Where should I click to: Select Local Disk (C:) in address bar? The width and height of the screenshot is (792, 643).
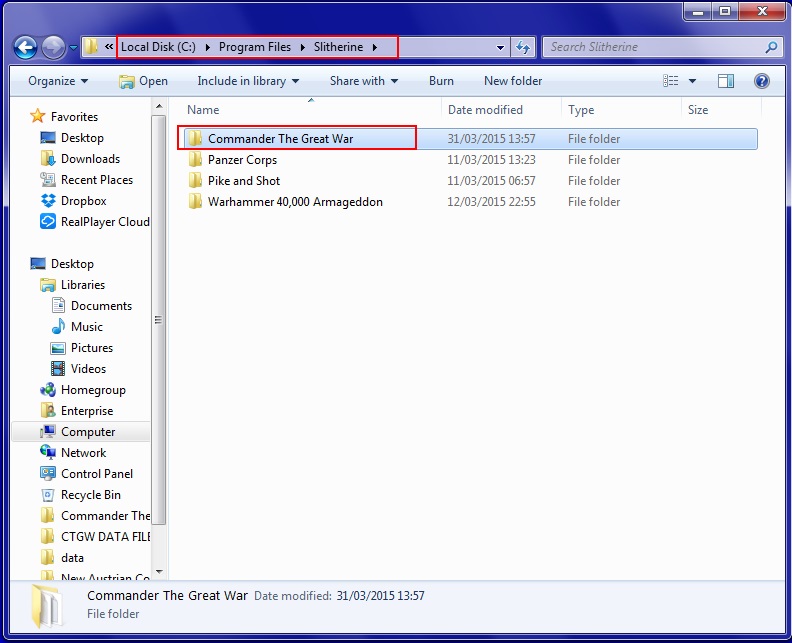158,47
